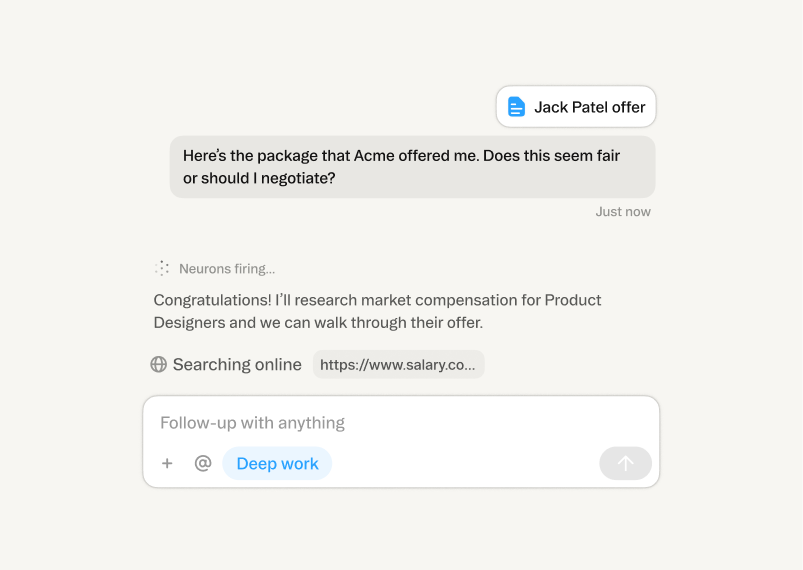
Task: Toggle the Deep work mode pill
Action: 277,464
